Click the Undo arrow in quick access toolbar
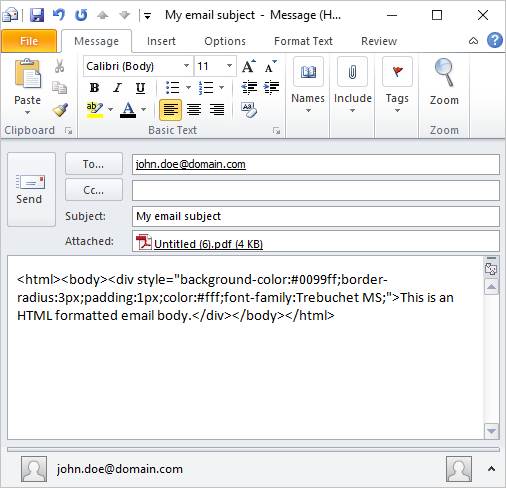 (59, 15)
